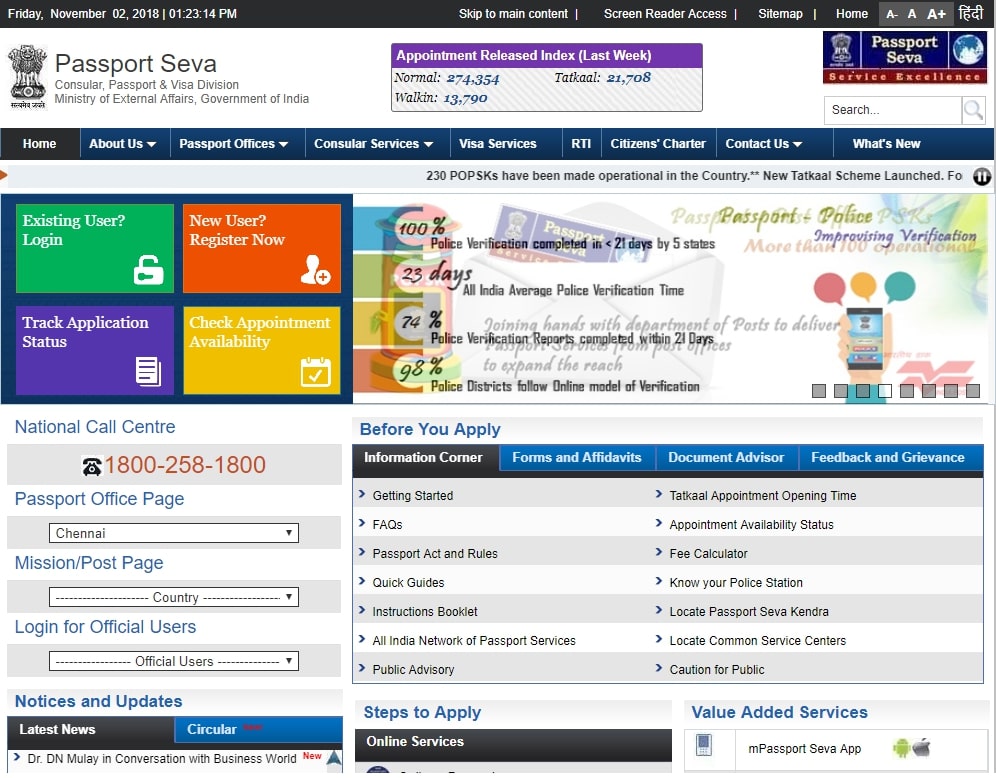Select the second slideshow indicator square
This screenshot has height=778, width=996.
point(840,391)
